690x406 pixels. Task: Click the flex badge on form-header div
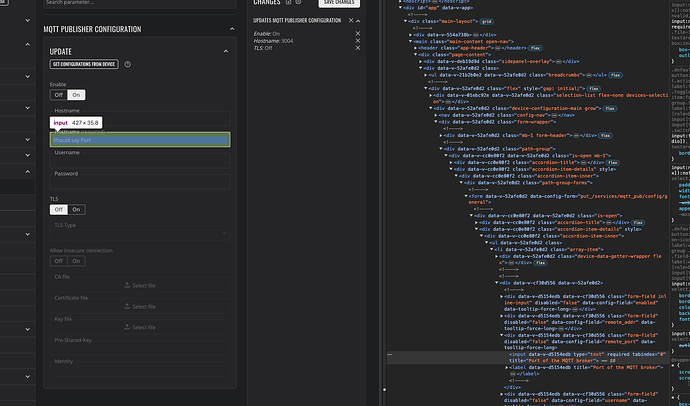tap(606, 135)
